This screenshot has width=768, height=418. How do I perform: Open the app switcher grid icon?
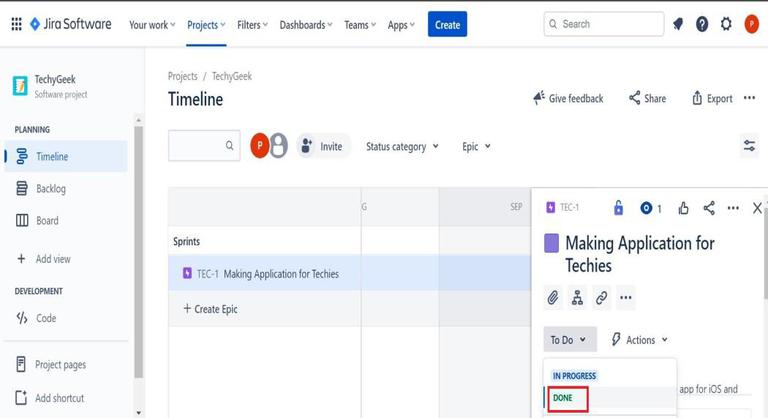click(x=16, y=24)
